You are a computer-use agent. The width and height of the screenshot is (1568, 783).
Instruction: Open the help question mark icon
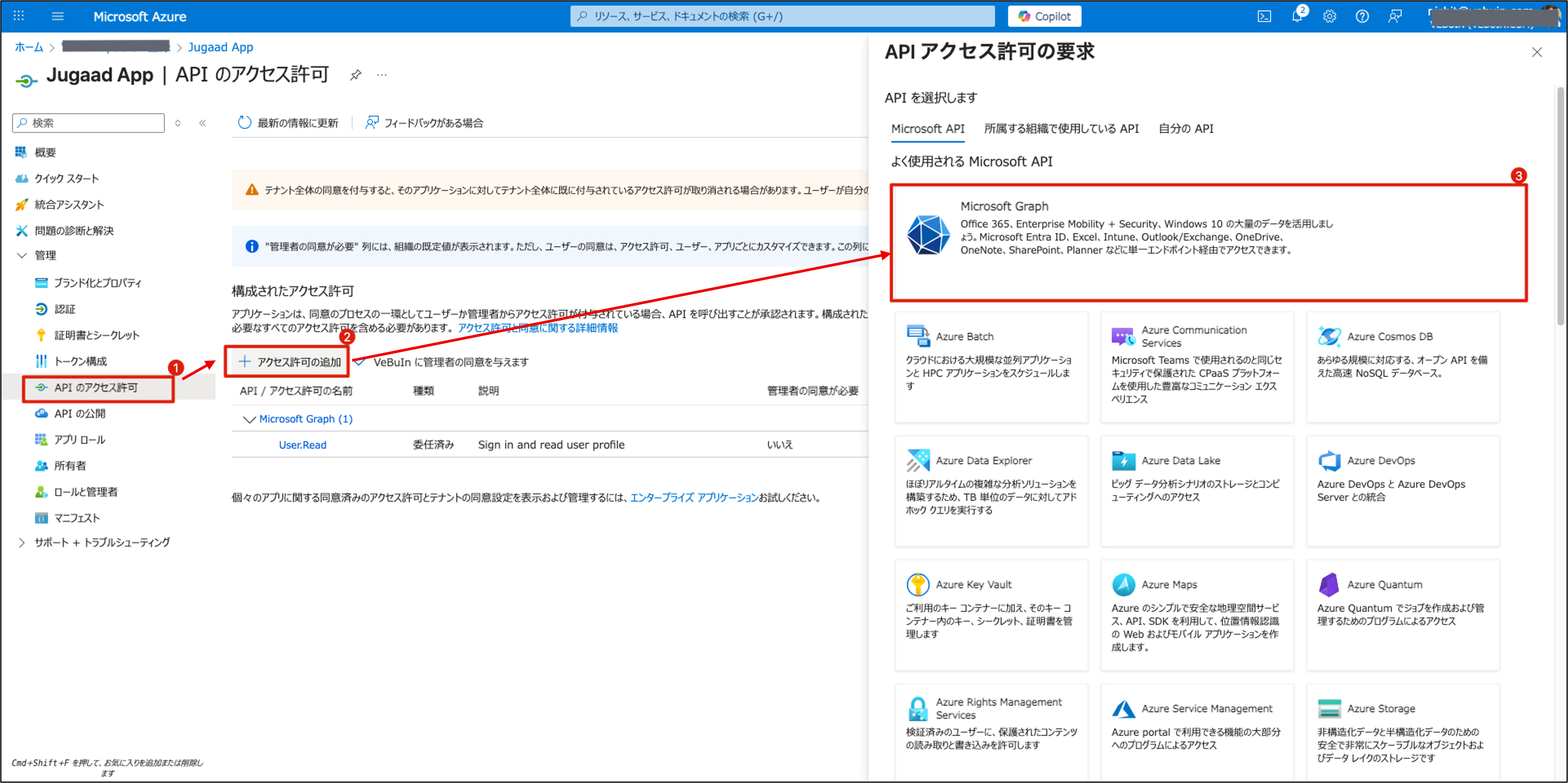click(1362, 16)
